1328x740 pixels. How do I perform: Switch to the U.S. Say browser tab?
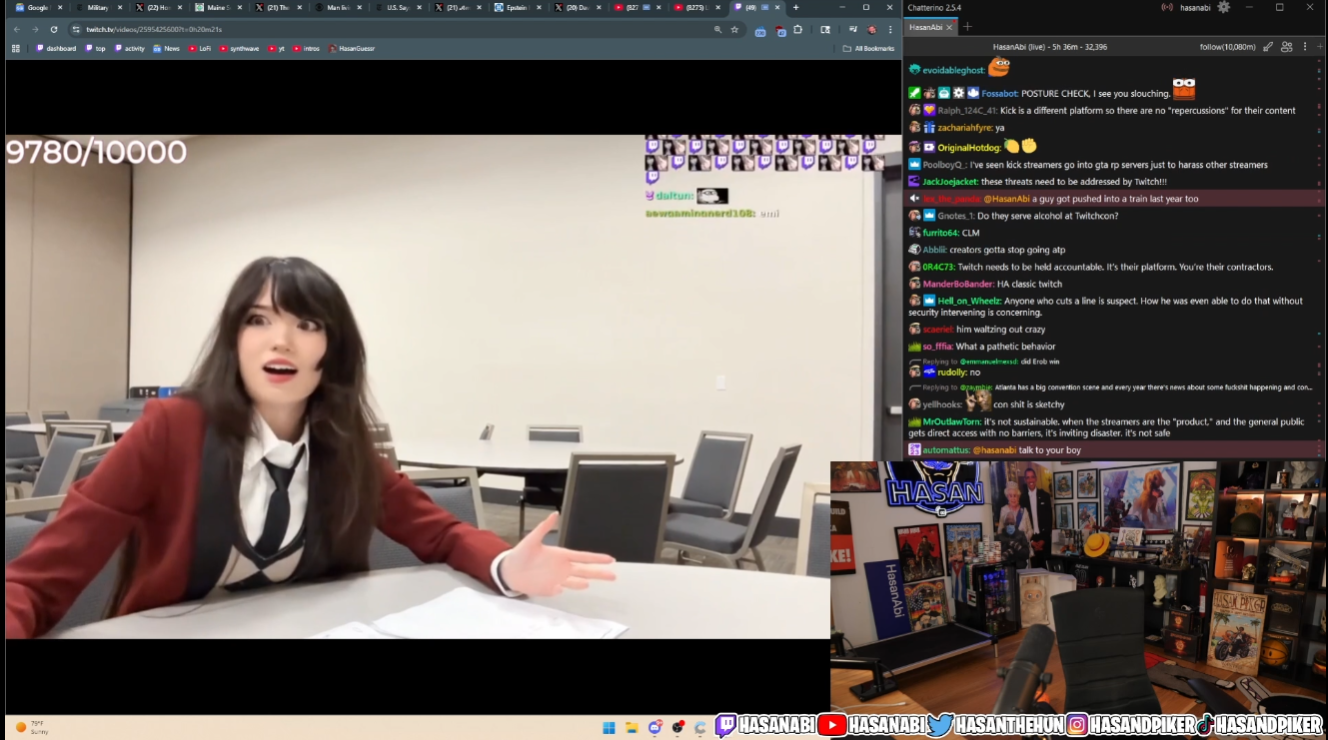(398, 8)
